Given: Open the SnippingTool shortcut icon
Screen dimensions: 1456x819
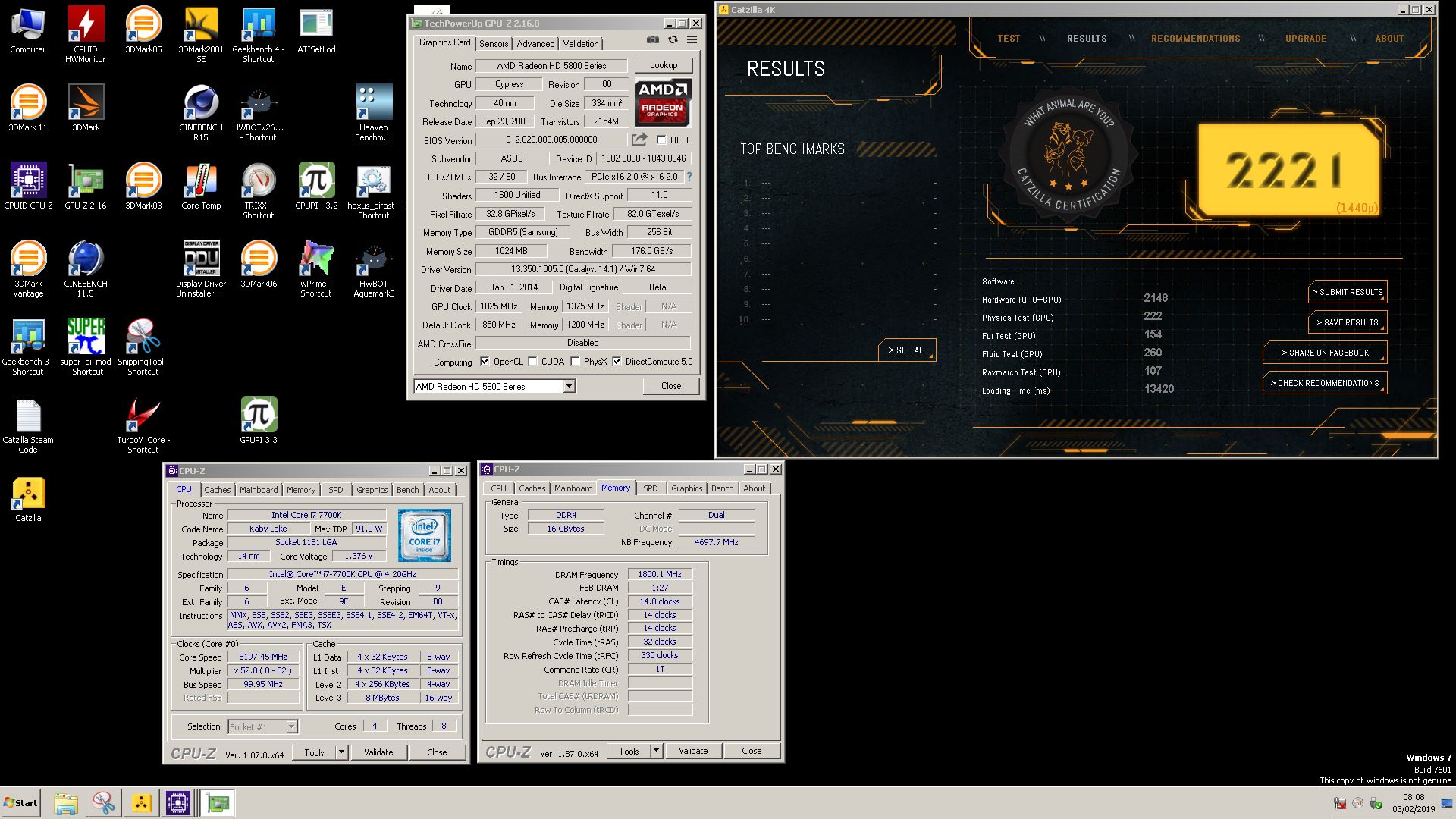Looking at the screenshot, I should 143,346.
